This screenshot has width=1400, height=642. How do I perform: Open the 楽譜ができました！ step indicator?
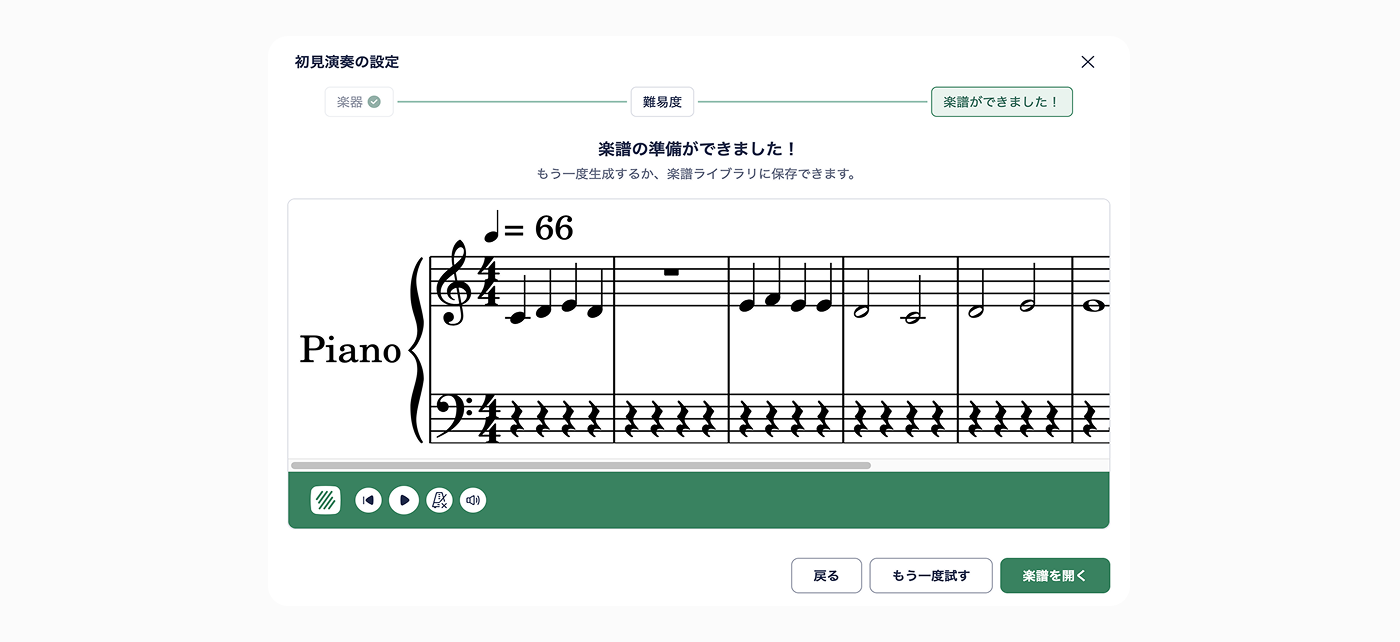[1001, 101]
